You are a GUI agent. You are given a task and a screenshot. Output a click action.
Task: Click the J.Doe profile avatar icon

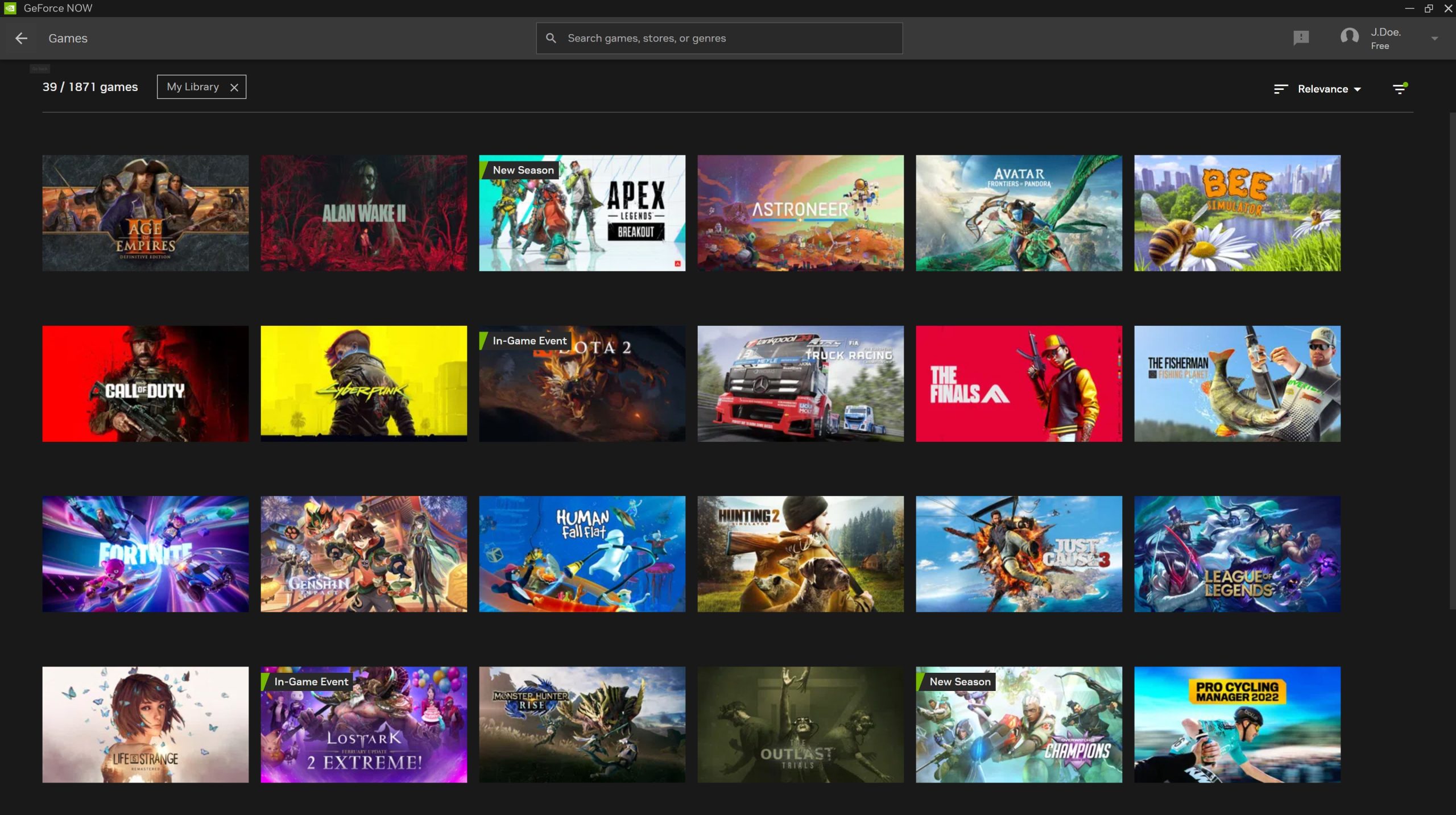pyautogui.click(x=1349, y=38)
